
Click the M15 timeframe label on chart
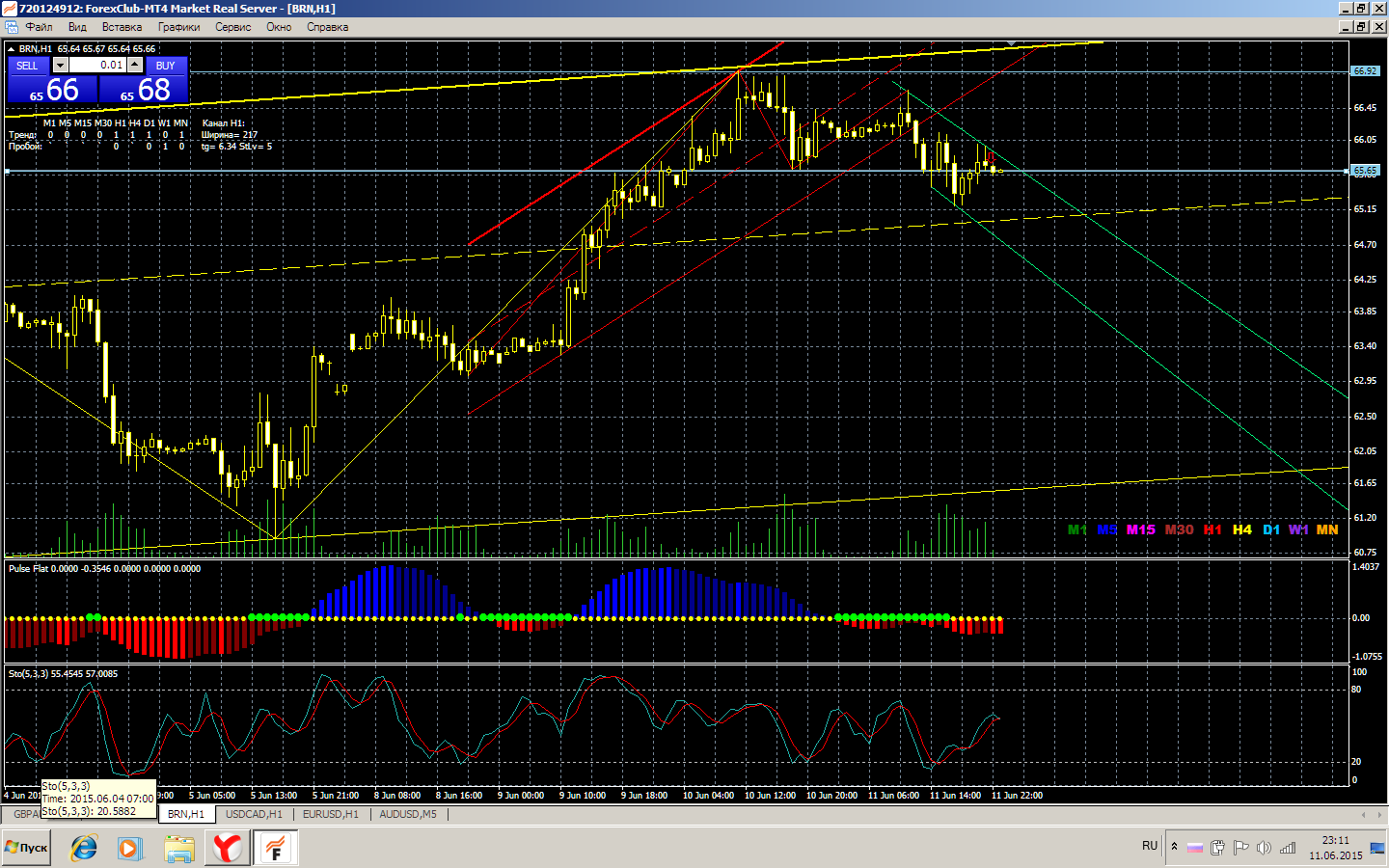click(1141, 529)
